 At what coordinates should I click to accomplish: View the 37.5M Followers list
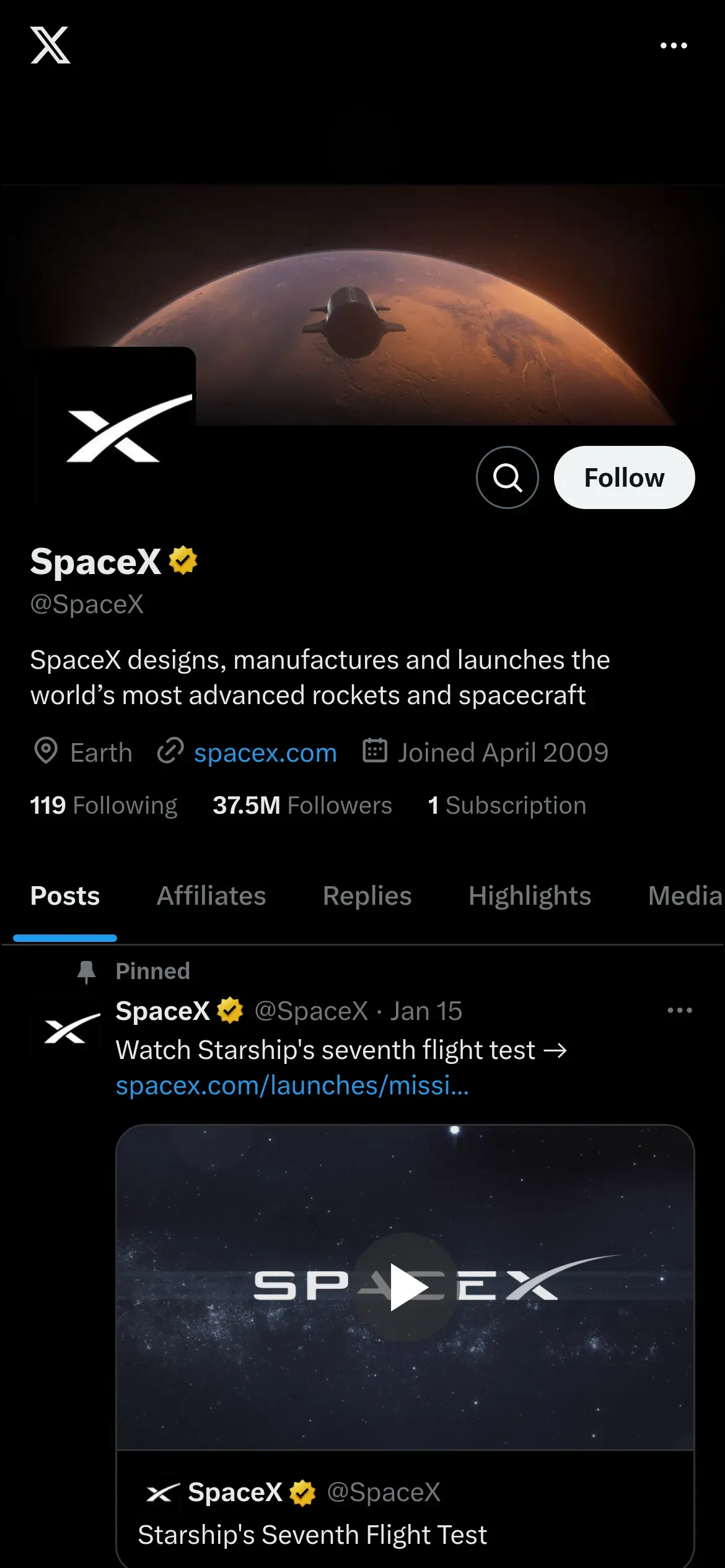point(302,806)
